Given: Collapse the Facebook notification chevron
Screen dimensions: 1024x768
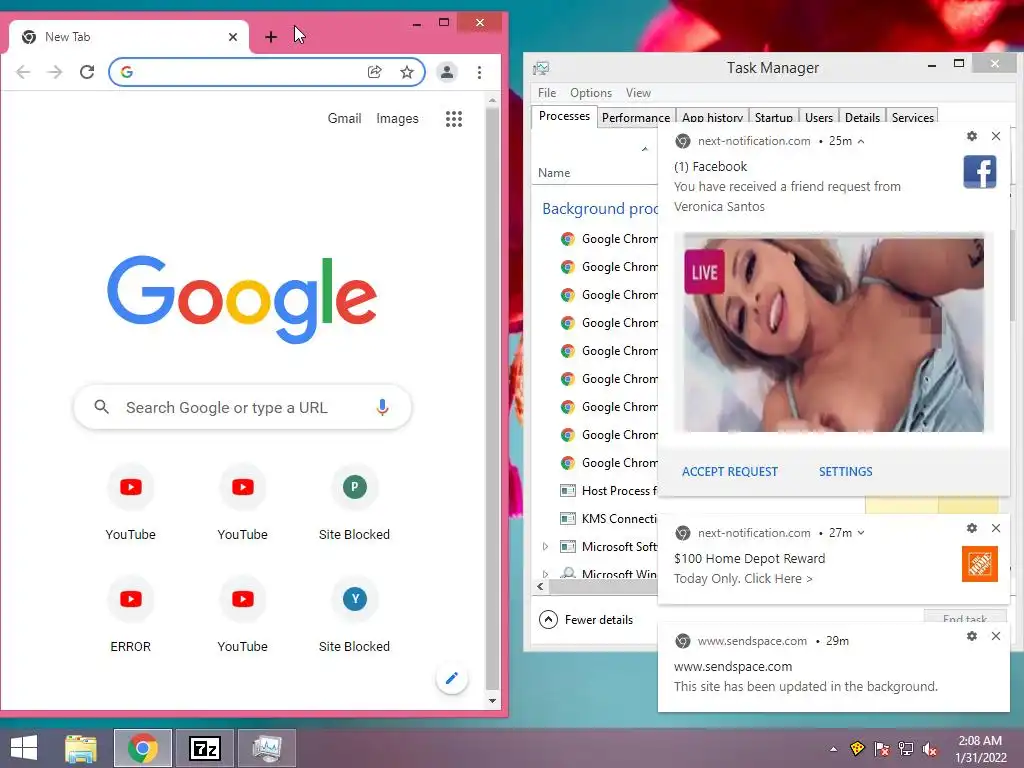Looking at the screenshot, I should (x=861, y=141).
